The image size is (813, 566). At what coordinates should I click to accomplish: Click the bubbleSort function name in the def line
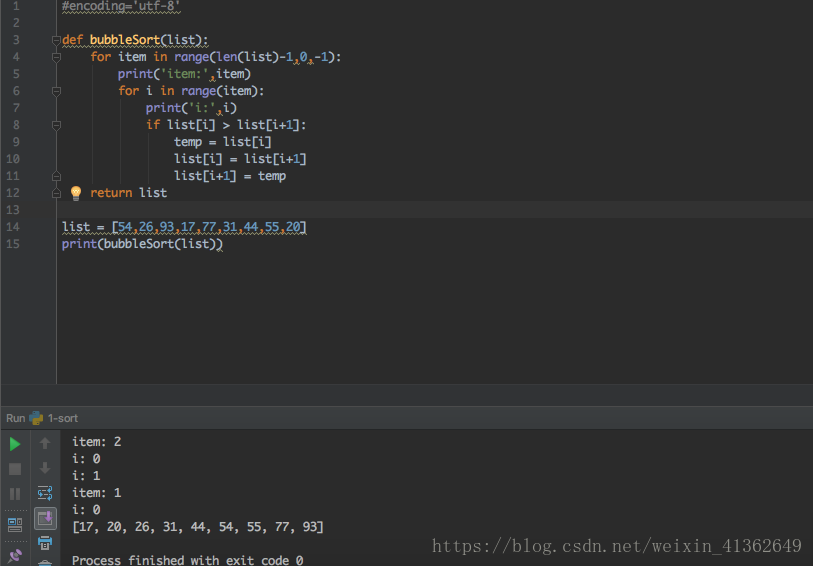tap(125, 40)
